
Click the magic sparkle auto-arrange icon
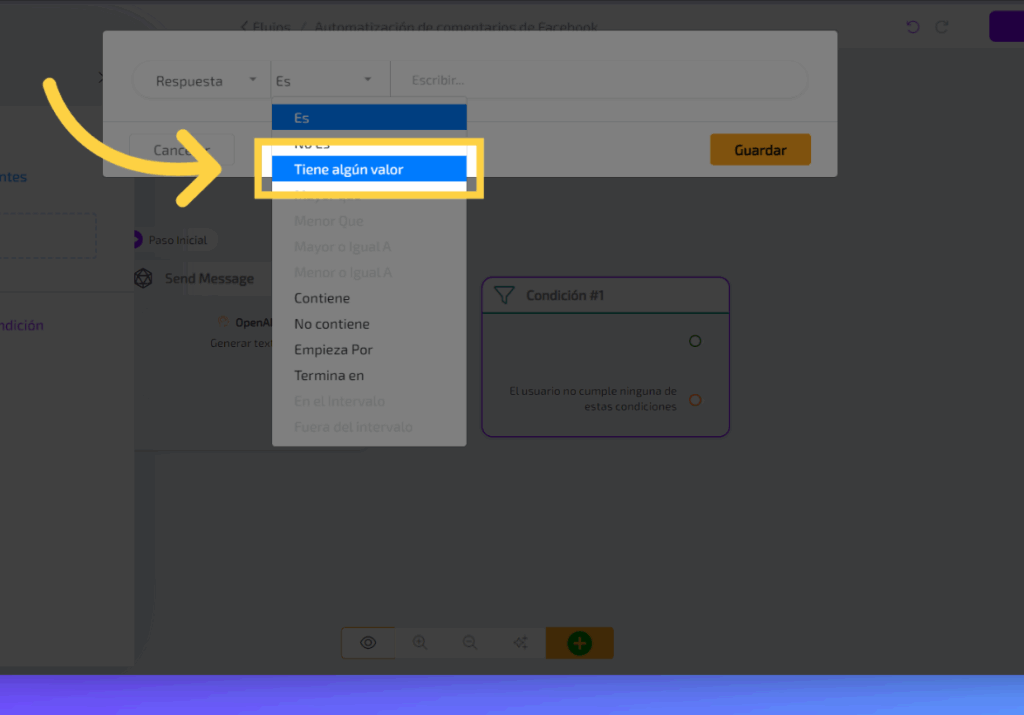(520, 643)
